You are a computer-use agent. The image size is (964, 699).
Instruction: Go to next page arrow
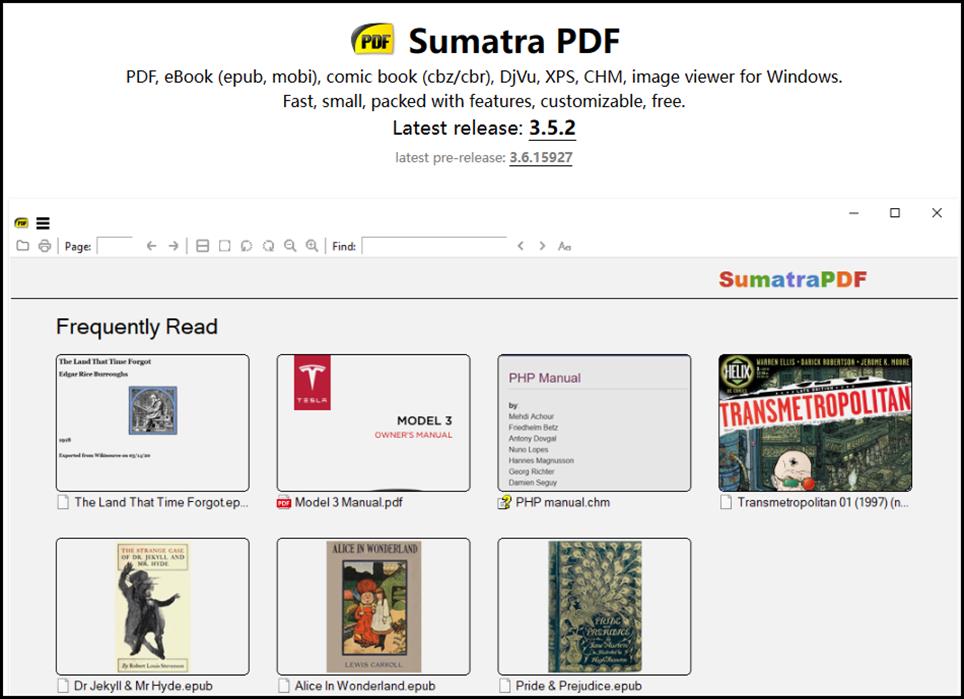pyautogui.click(x=173, y=246)
